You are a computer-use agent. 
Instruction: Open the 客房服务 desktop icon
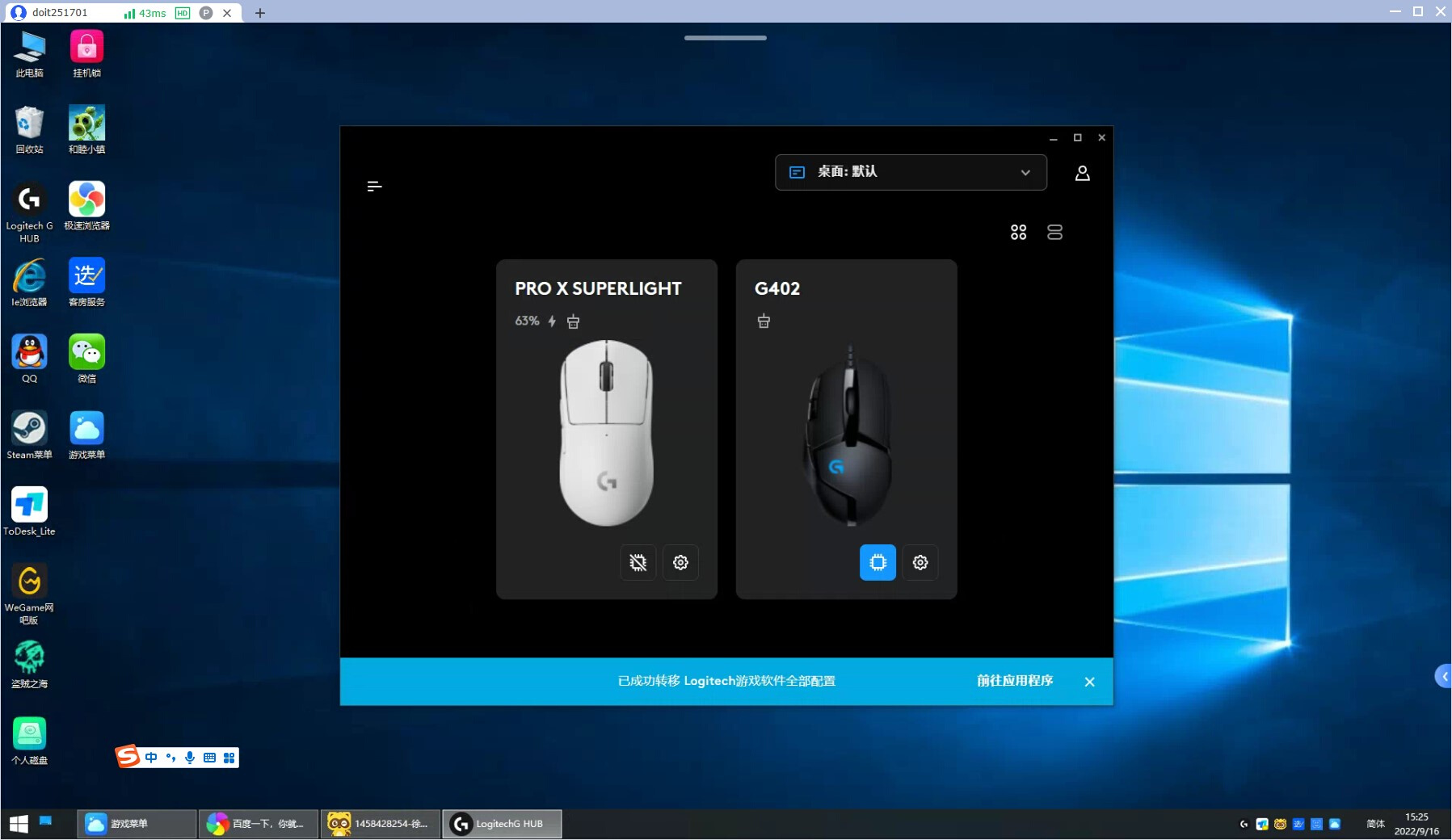point(86,282)
